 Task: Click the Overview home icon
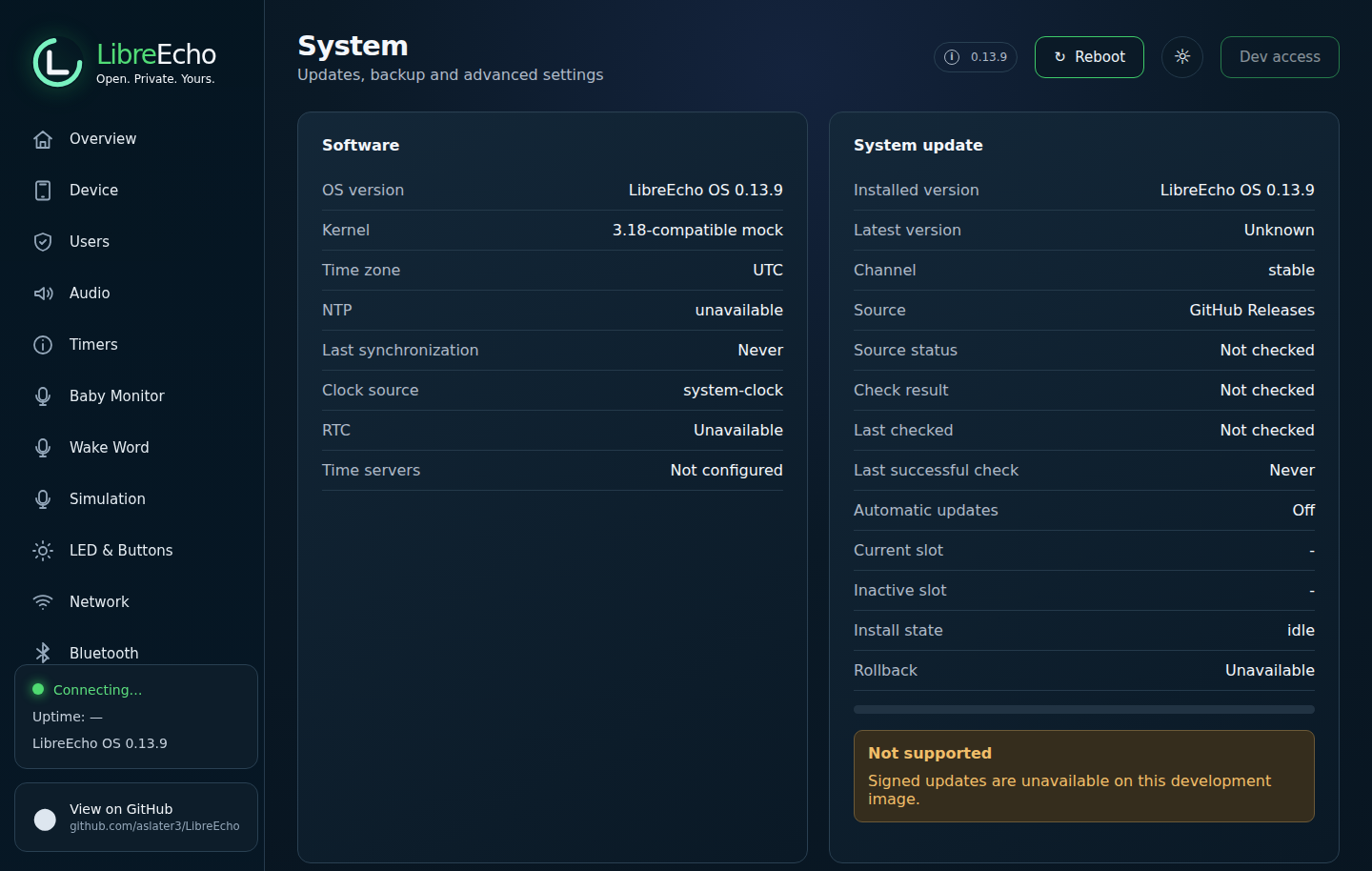pos(43,139)
